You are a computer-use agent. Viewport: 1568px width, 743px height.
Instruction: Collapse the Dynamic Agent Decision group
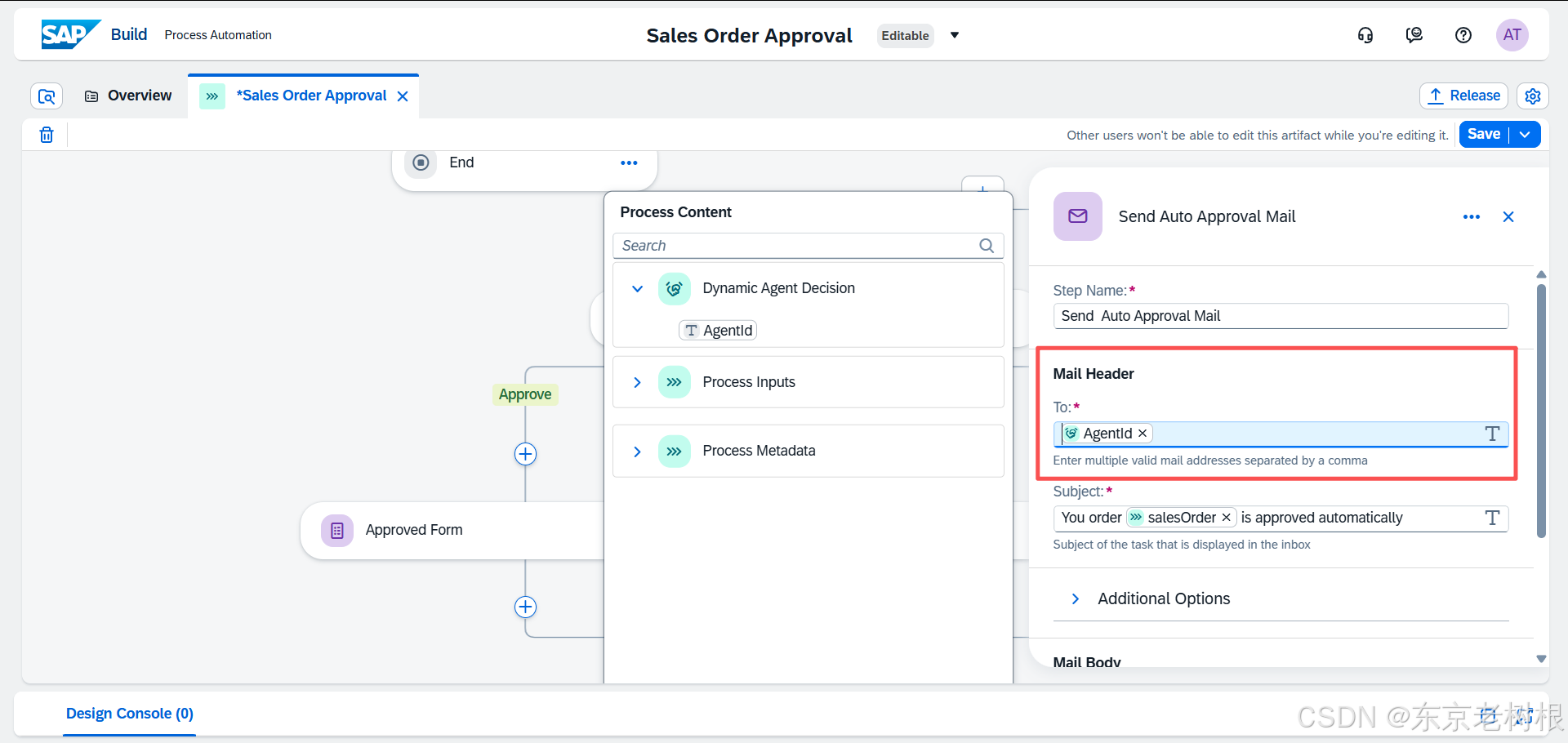coord(637,288)
